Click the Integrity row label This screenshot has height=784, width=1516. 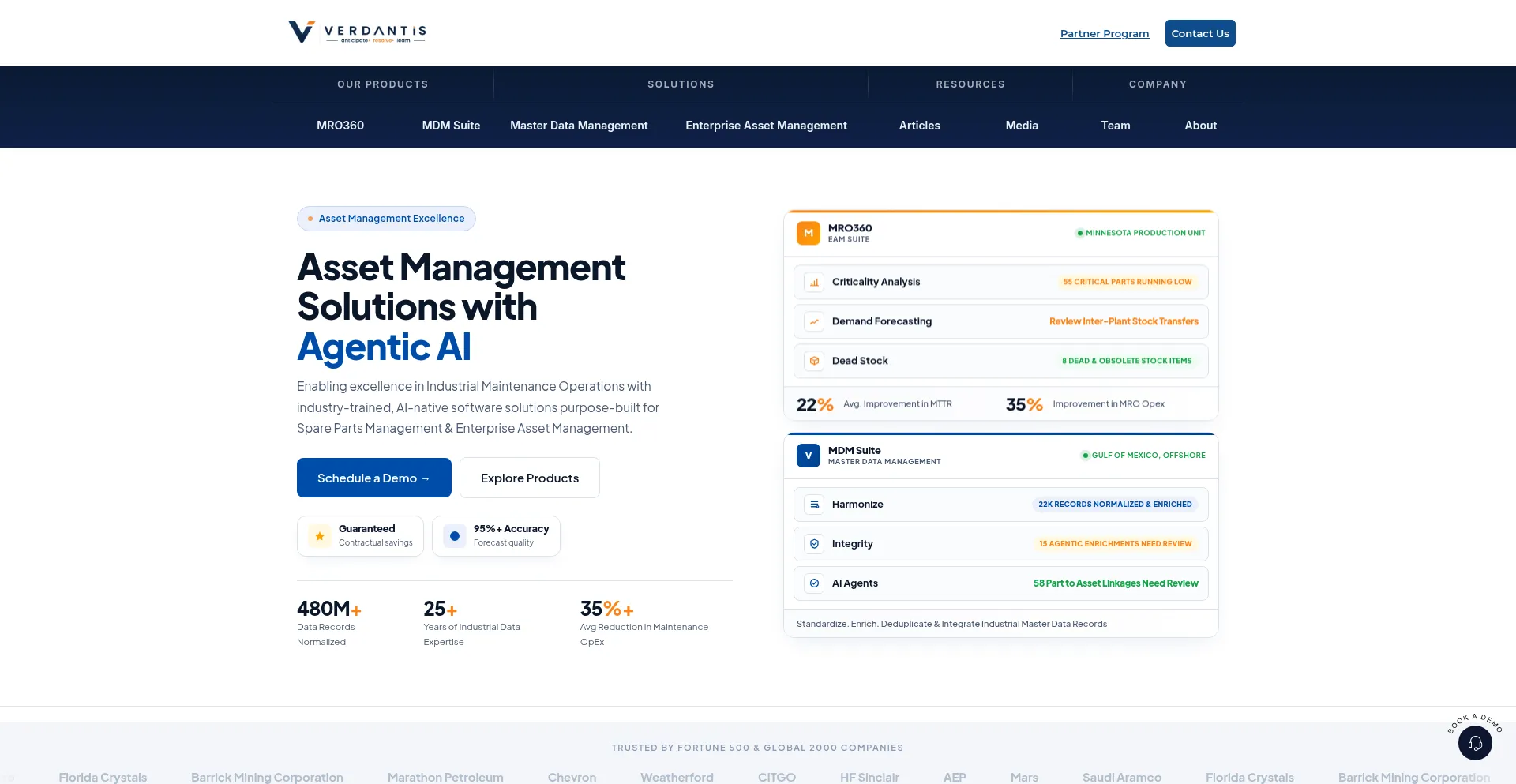[x=853, y=544]
